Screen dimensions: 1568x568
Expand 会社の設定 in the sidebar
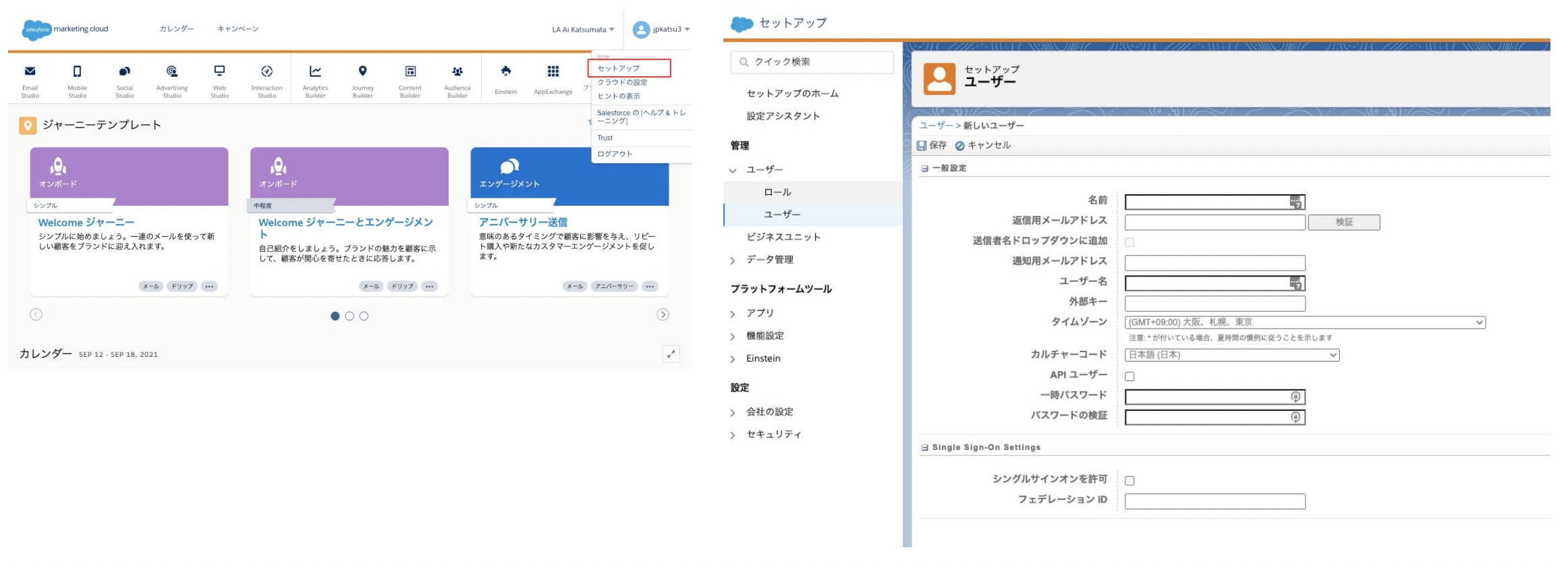point(733,413)
